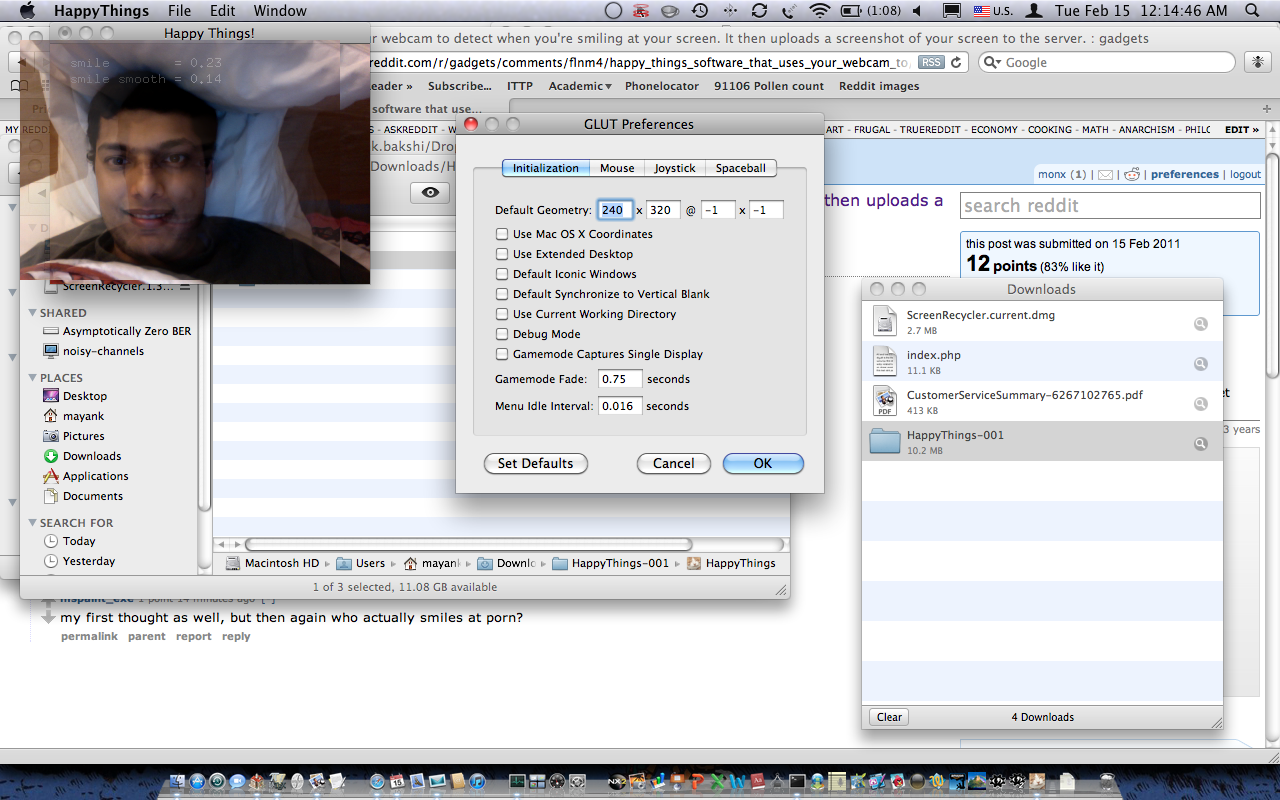Switch to the Joystick tab

click(x=674, y=168)
